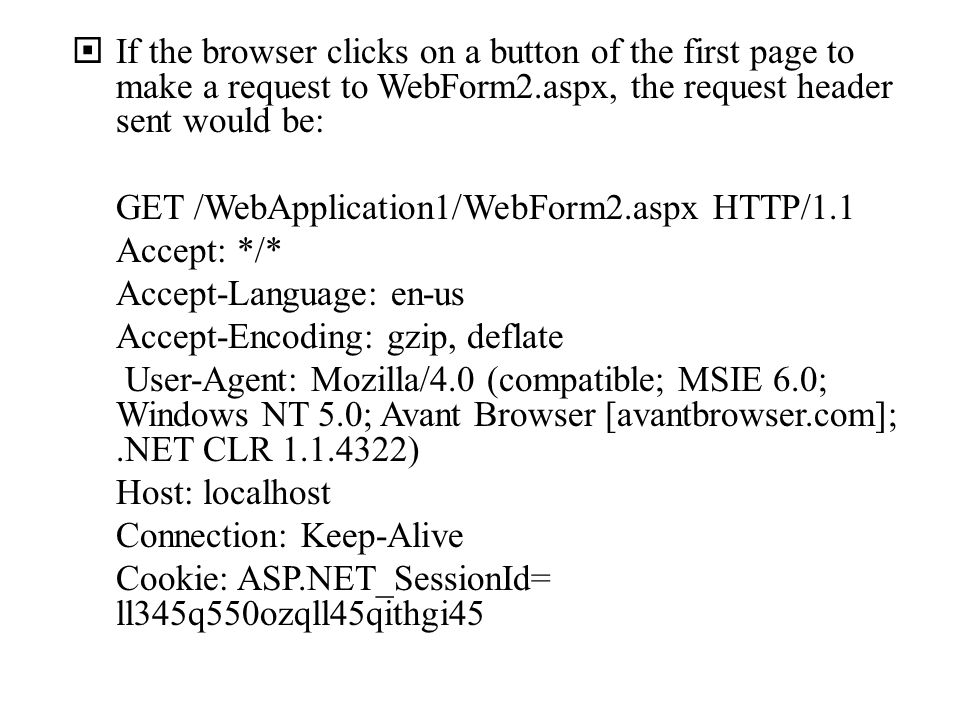The image size is (960, 720).
Task: Click the GET /WebApplication1/WebForm2.aspx request line
Action: (484, 208)
